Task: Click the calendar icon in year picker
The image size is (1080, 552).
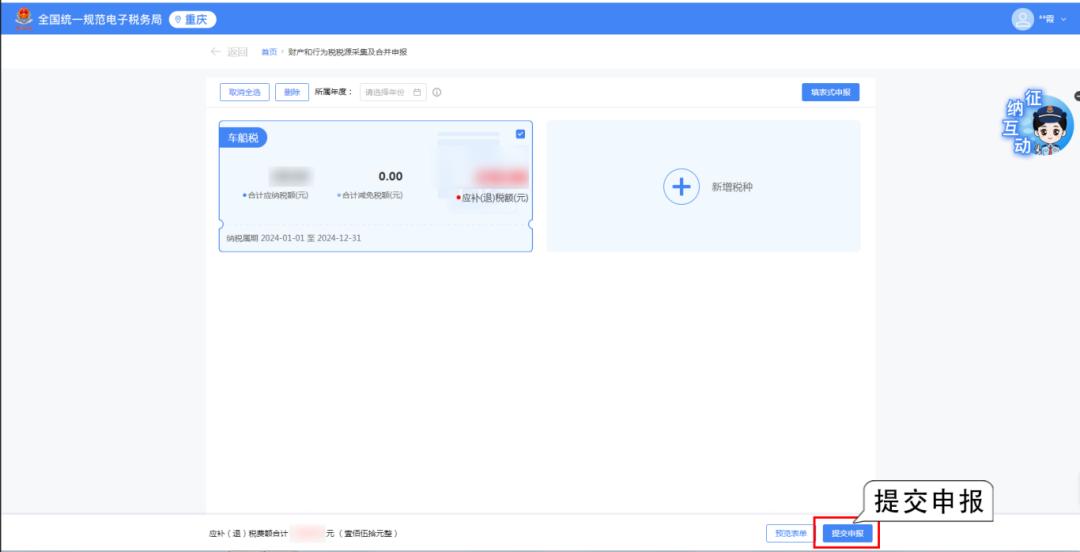Action: point(417,92)
